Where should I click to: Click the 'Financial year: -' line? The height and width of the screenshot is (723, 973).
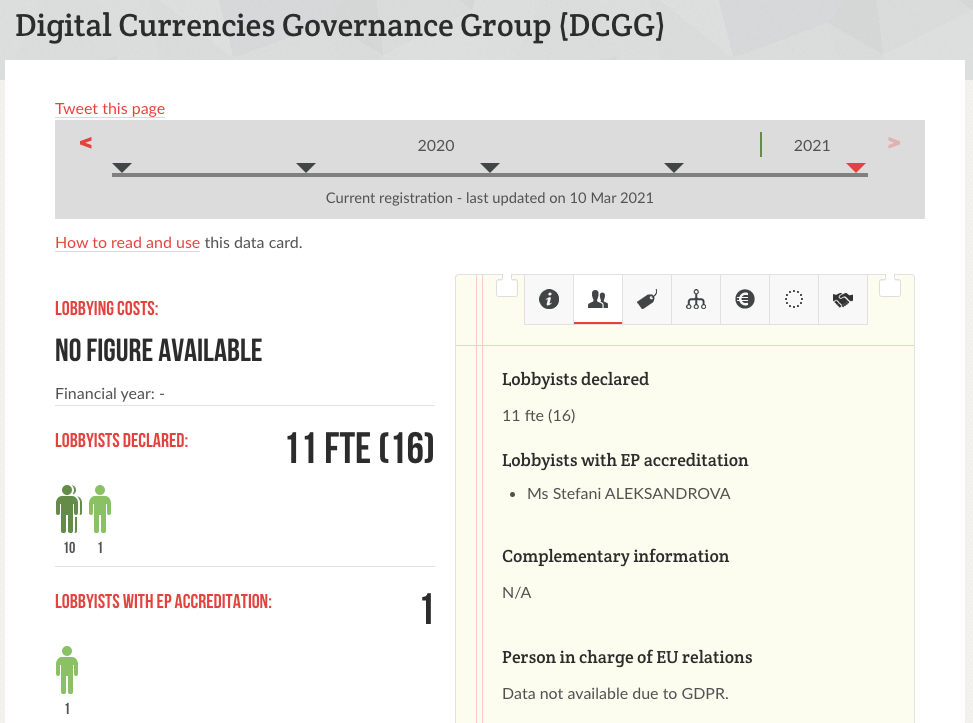pos(110,394)
